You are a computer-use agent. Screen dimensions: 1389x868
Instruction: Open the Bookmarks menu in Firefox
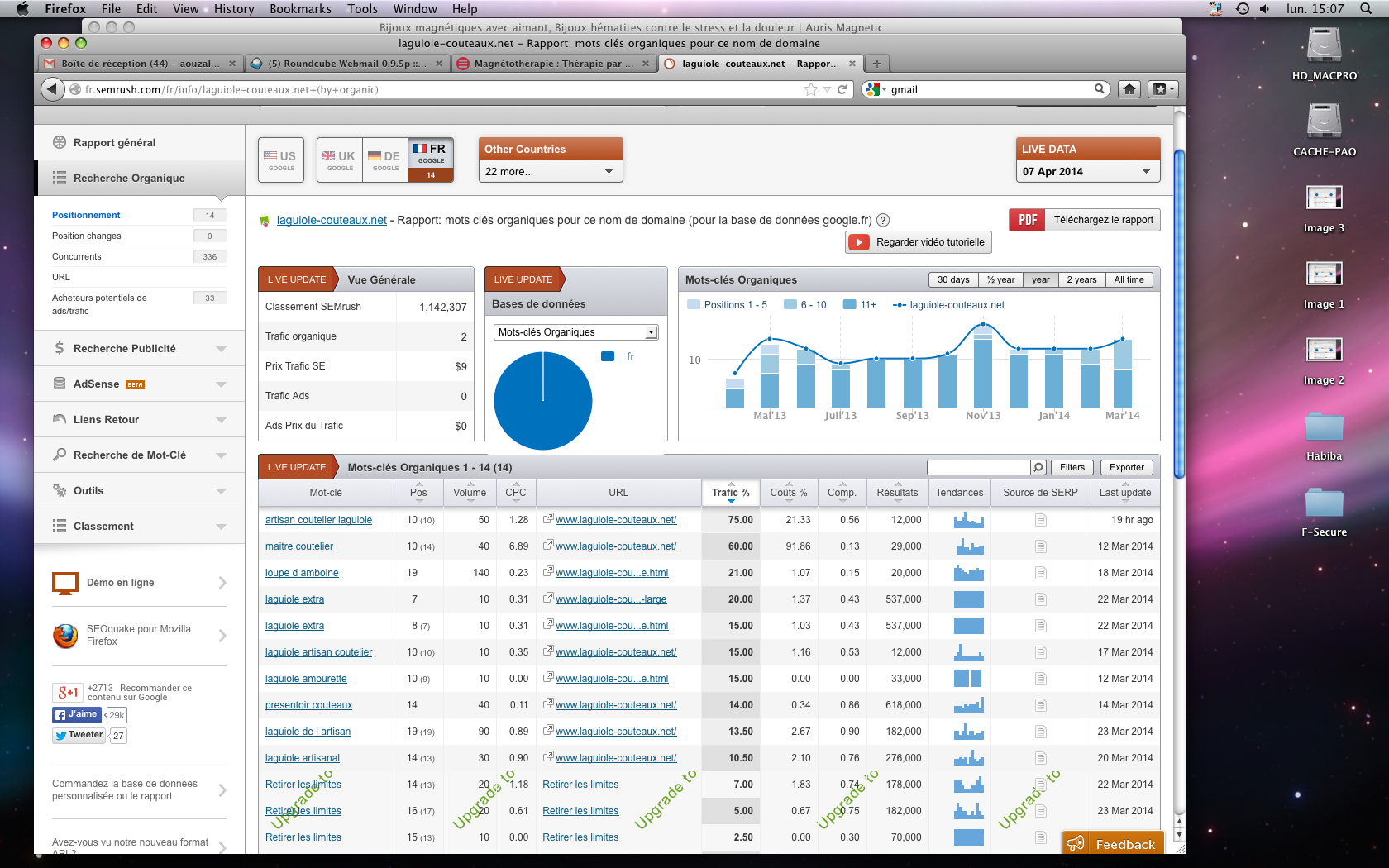[x=300, y=8]
